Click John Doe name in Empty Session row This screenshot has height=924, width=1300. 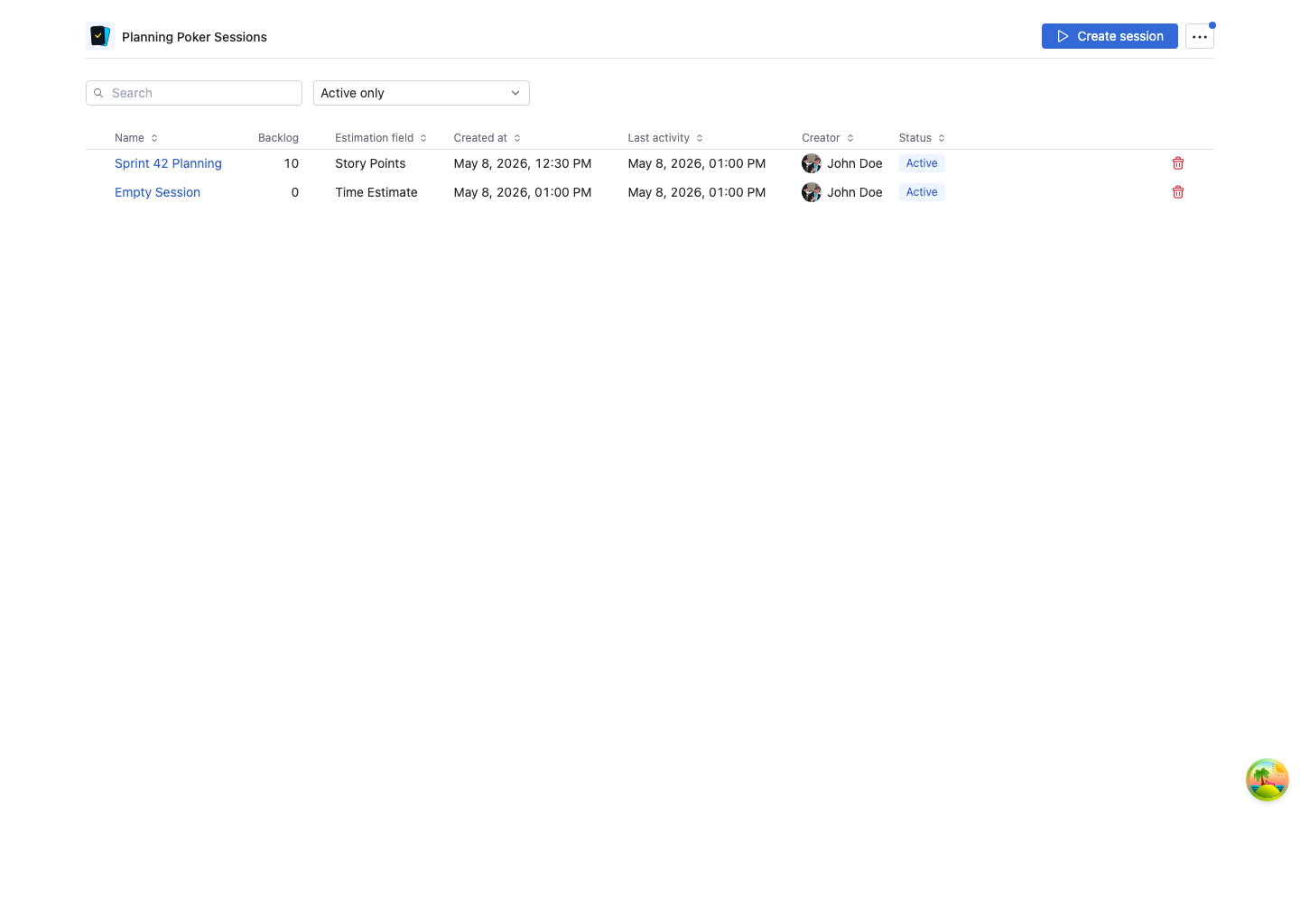855,192
